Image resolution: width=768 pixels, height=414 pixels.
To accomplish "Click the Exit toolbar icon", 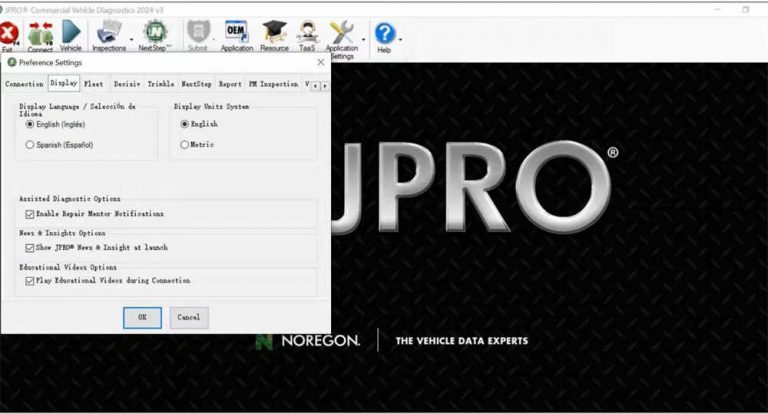I will point(10,36).
